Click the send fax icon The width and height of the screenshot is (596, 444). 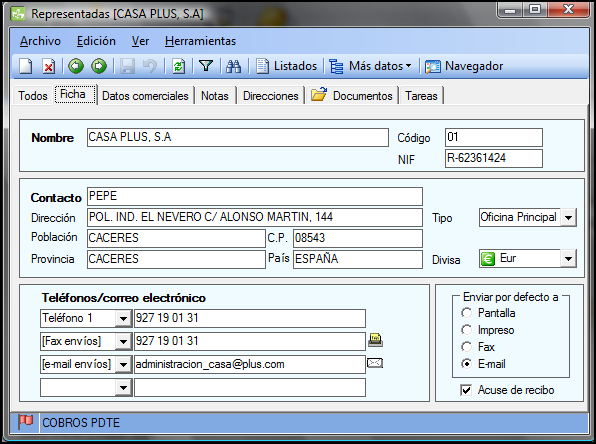(x=375, y=340)
